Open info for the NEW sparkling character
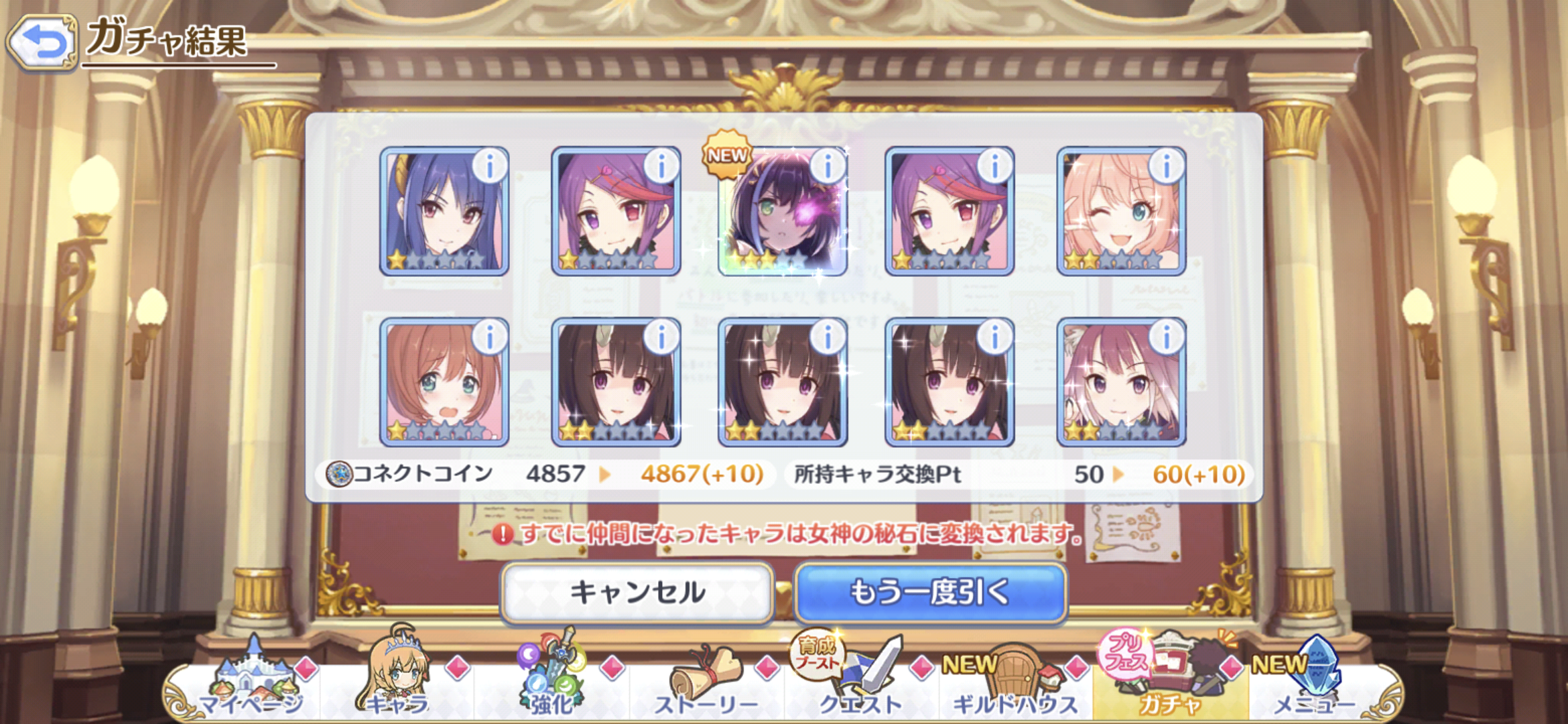The image size is (1568, 724). click(828, 166)
